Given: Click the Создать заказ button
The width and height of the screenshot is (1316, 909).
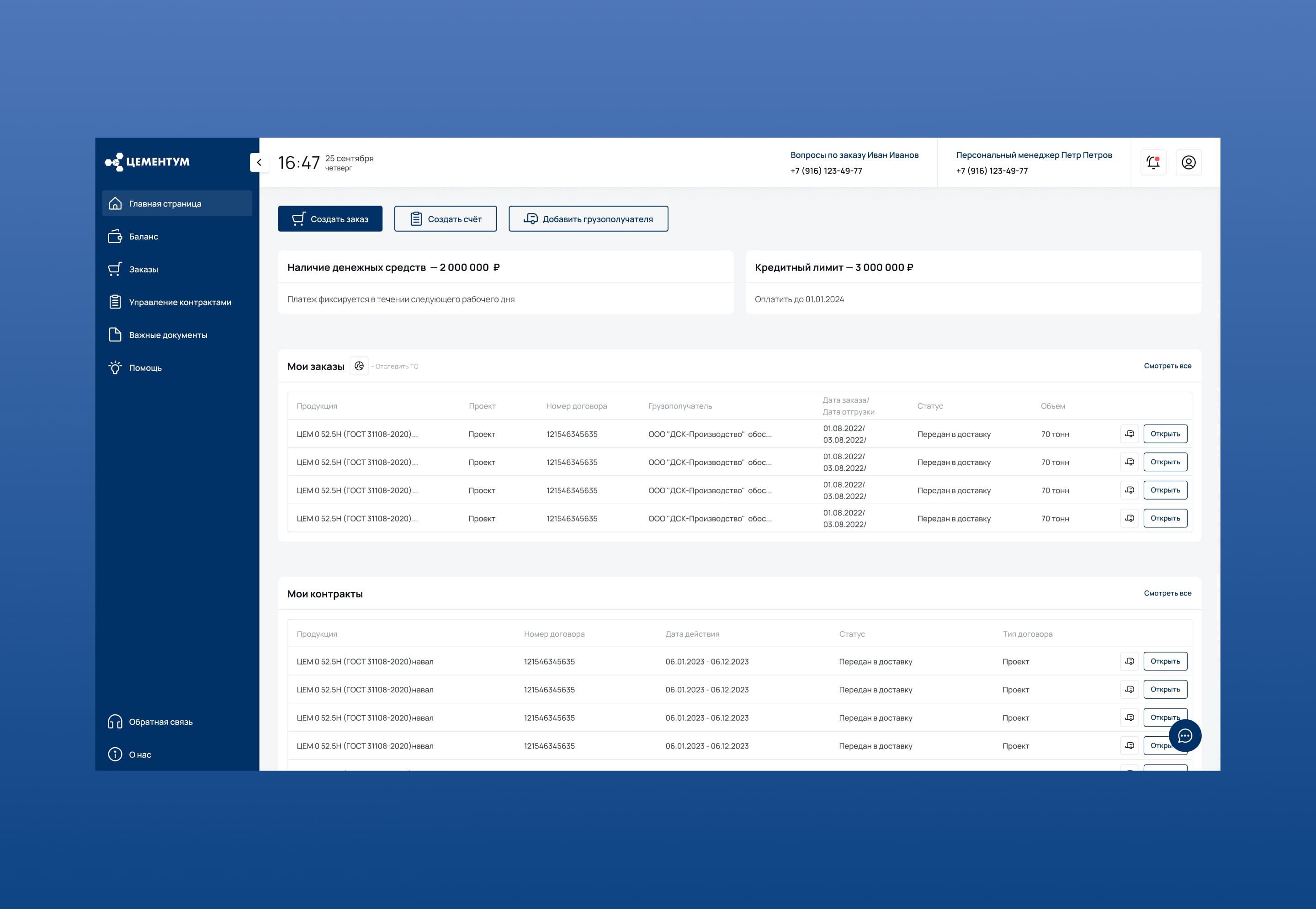Looking at the screenshot, I should (330, 219).
